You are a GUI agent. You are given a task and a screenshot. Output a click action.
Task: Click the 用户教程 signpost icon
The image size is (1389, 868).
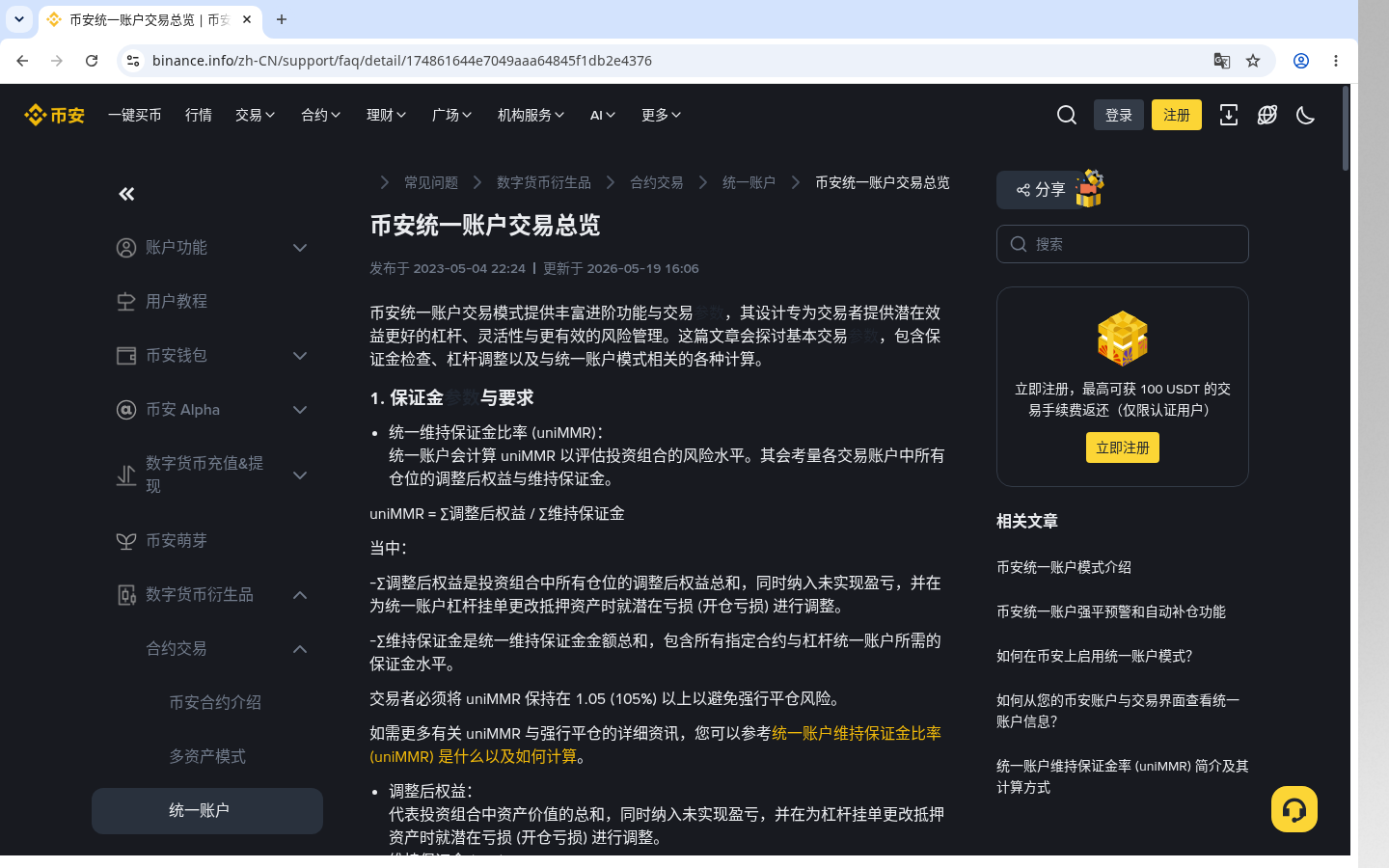tap(126, 302)
